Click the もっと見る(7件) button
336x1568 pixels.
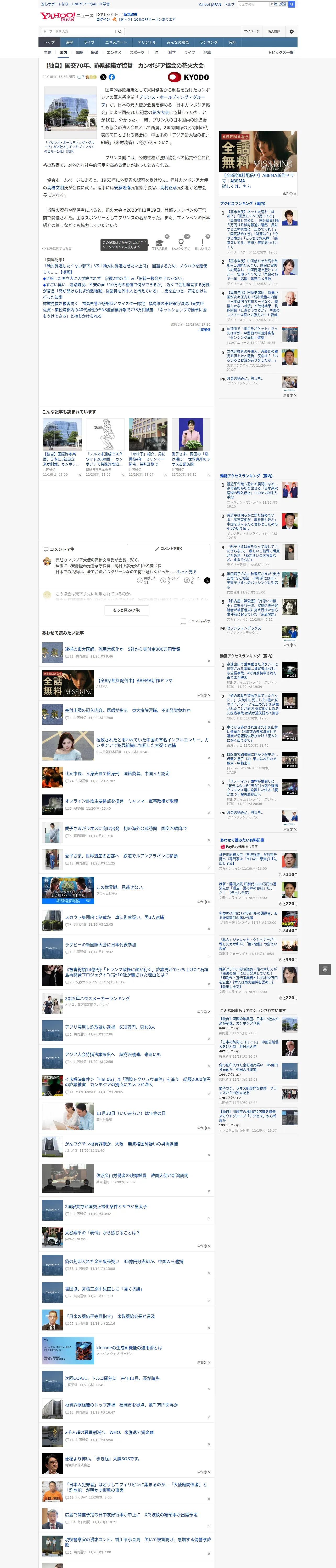coord(127,610)
